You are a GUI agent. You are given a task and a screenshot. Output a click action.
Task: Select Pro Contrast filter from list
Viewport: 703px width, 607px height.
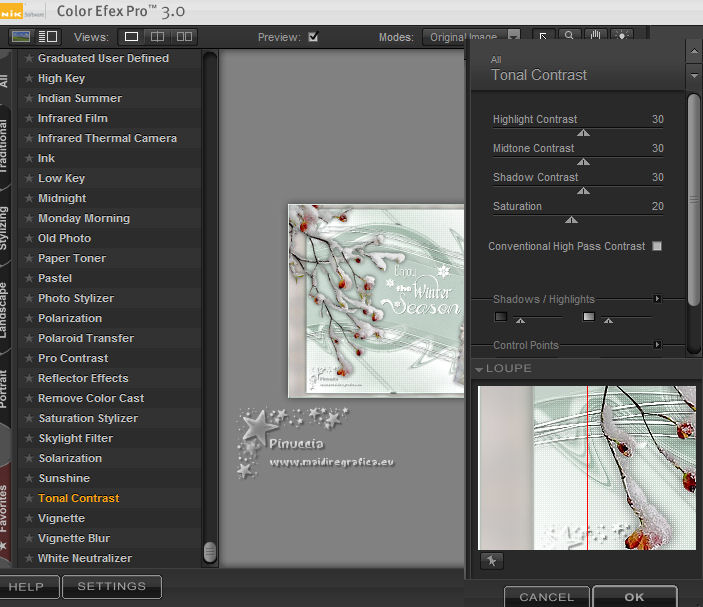[73, 358]
